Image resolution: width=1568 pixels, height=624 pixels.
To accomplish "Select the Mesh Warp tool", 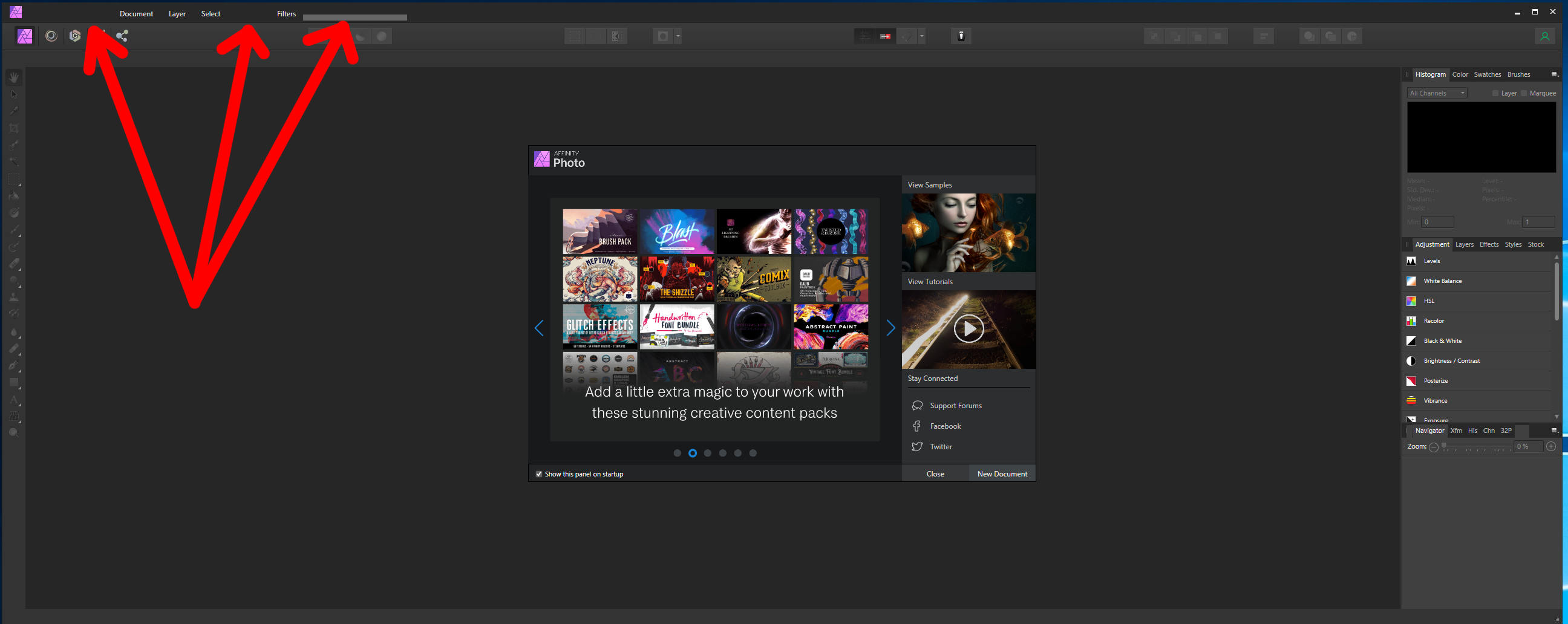I will click(14, 417).
